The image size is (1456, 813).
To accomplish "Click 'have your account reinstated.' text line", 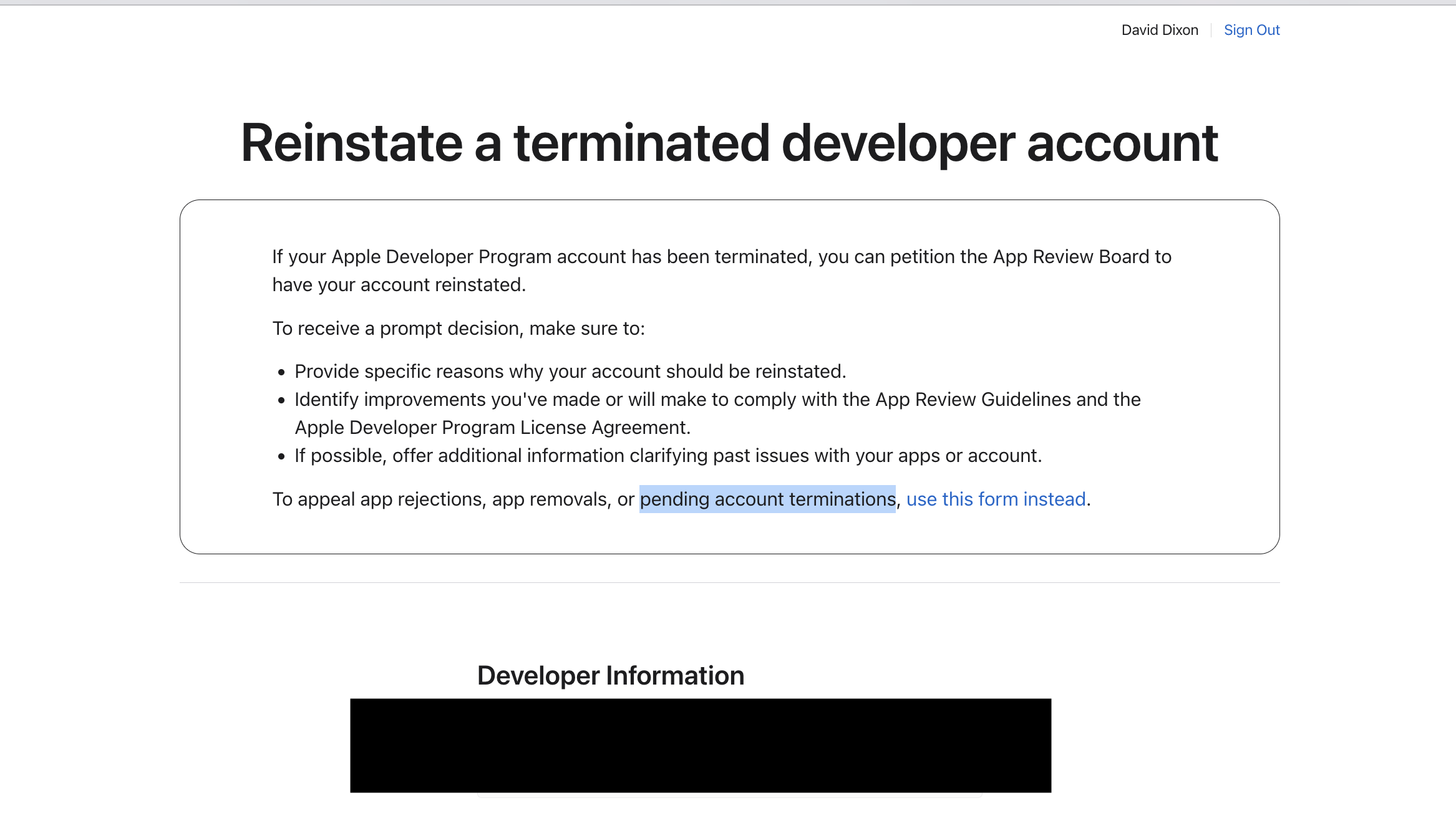I will (x=399, y=284).
